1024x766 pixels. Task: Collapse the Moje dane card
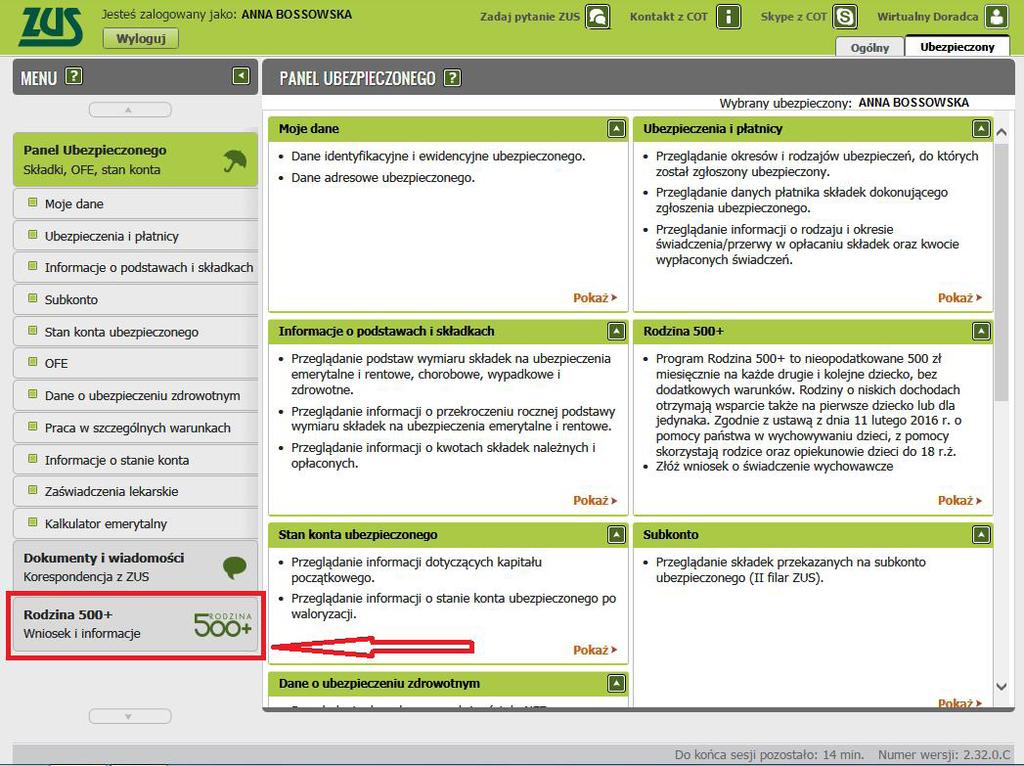[x=616, y=129]
